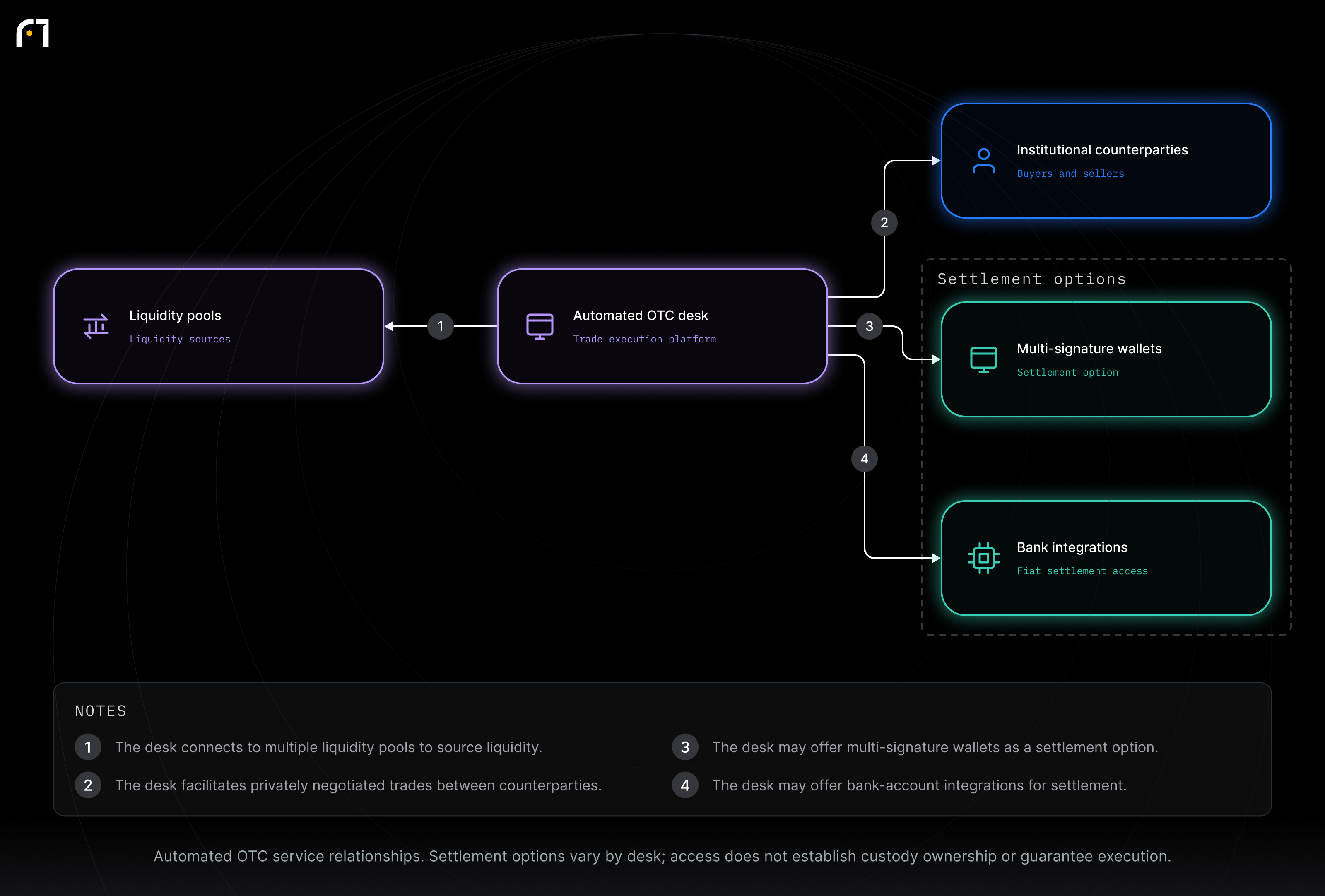Click the note about multi-signature wallets settlement
The width and height of the screenshot is (1325, 896).
935,747
